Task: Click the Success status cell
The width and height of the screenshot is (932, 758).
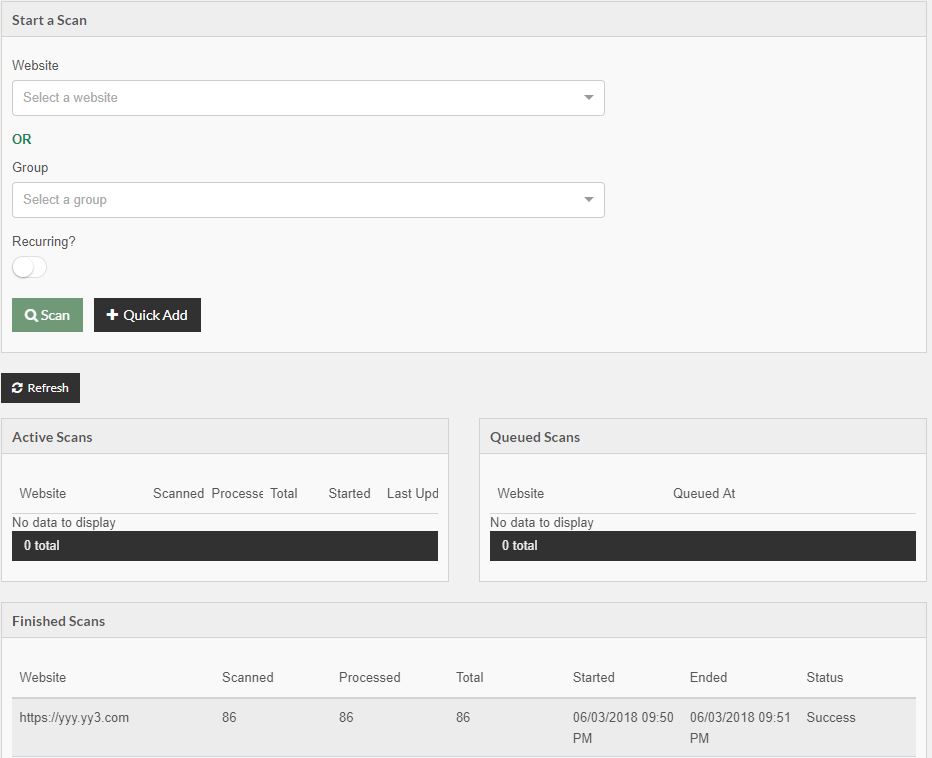Action: click(831, 718)
